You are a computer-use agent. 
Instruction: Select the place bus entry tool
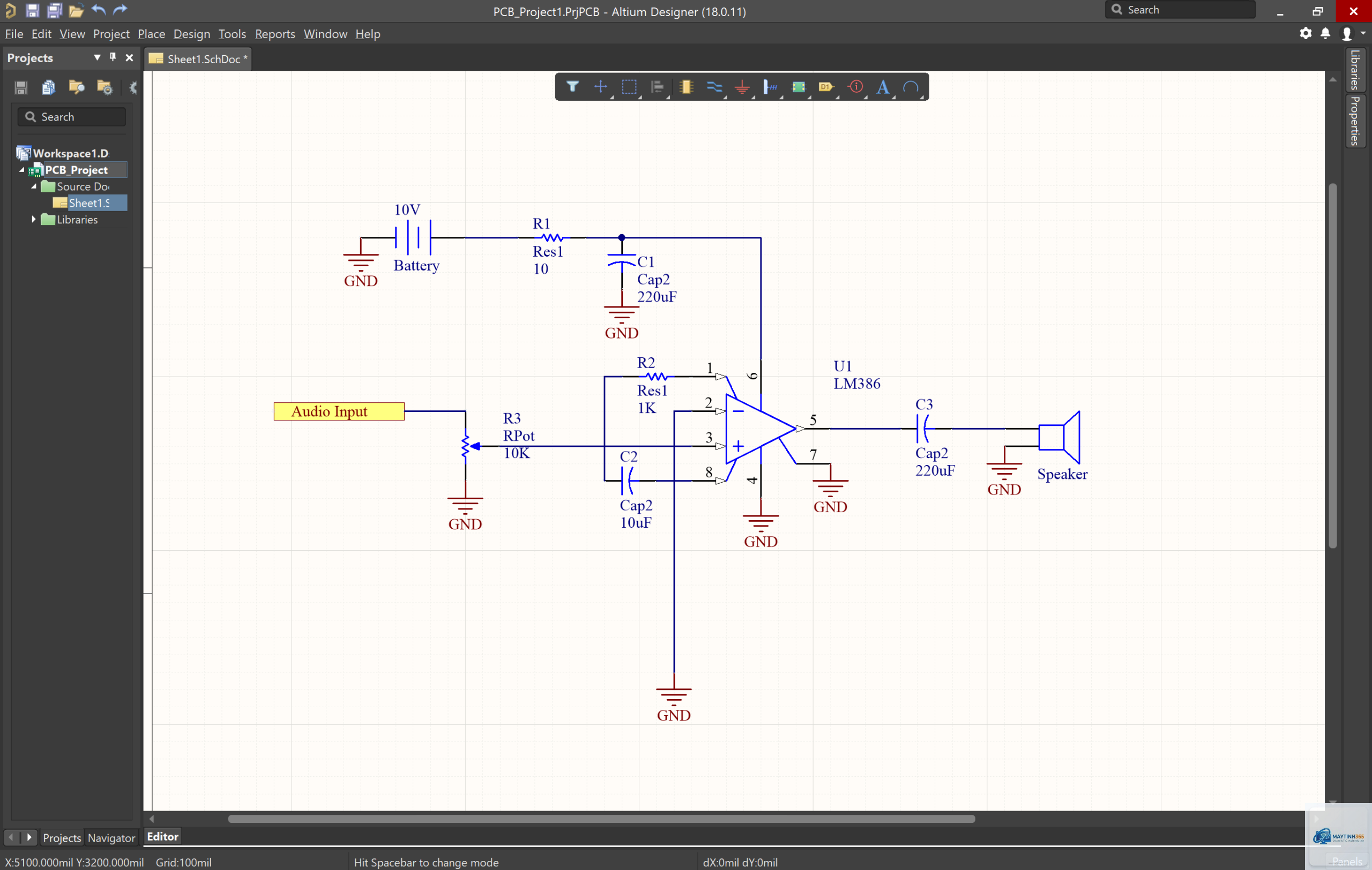pyautogui.click(x=770, y=87)
